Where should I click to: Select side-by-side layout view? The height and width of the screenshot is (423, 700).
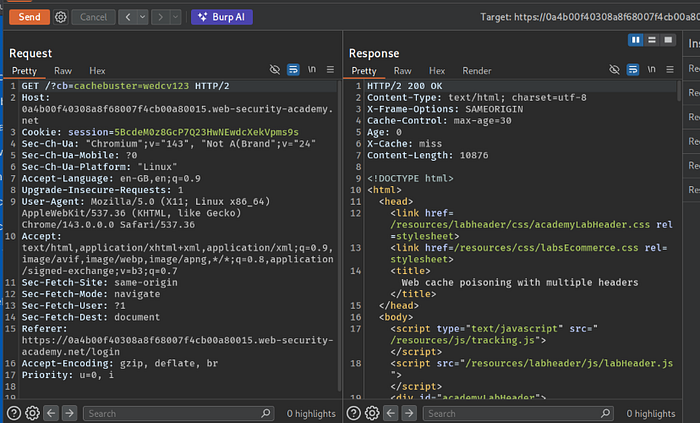click(x=636, y=40)
